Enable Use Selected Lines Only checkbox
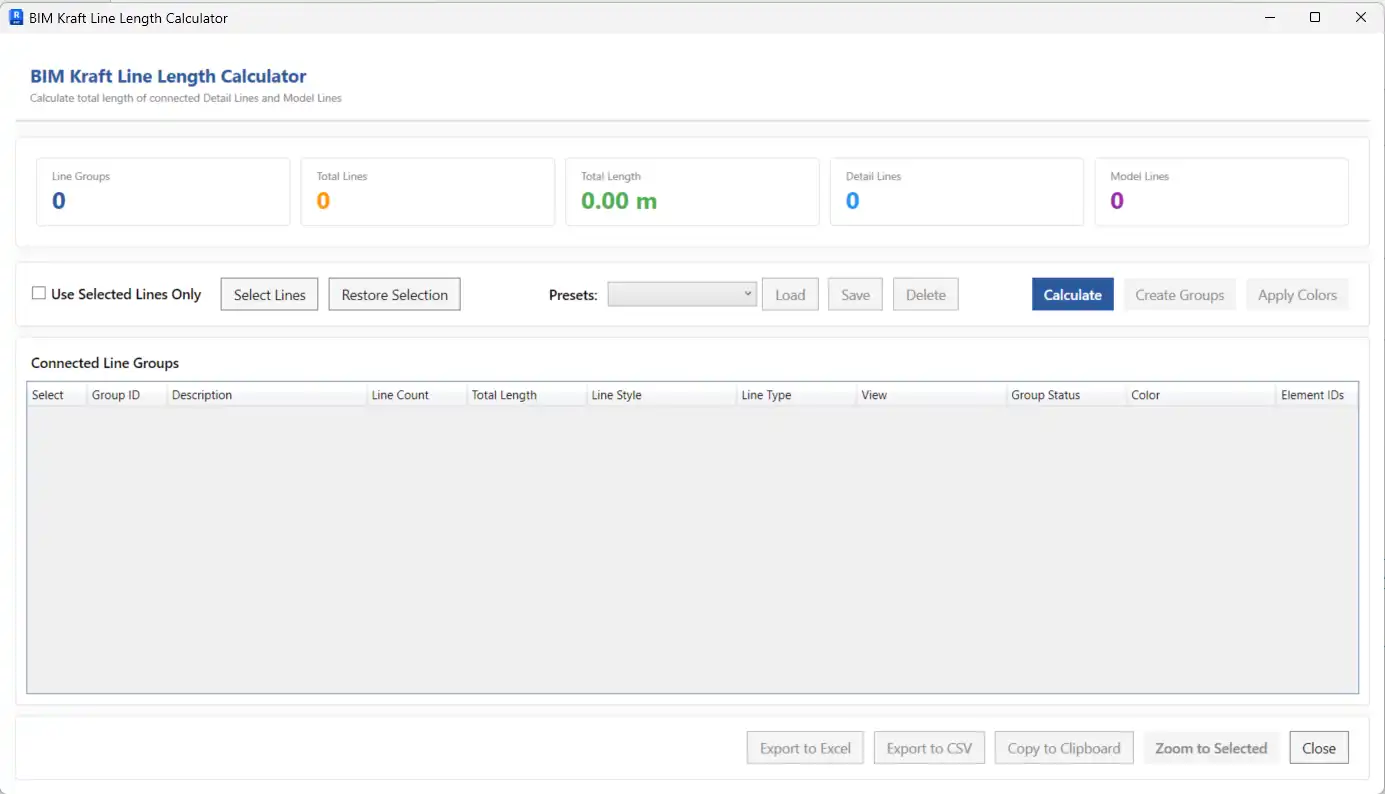 (x=39, y=294)
